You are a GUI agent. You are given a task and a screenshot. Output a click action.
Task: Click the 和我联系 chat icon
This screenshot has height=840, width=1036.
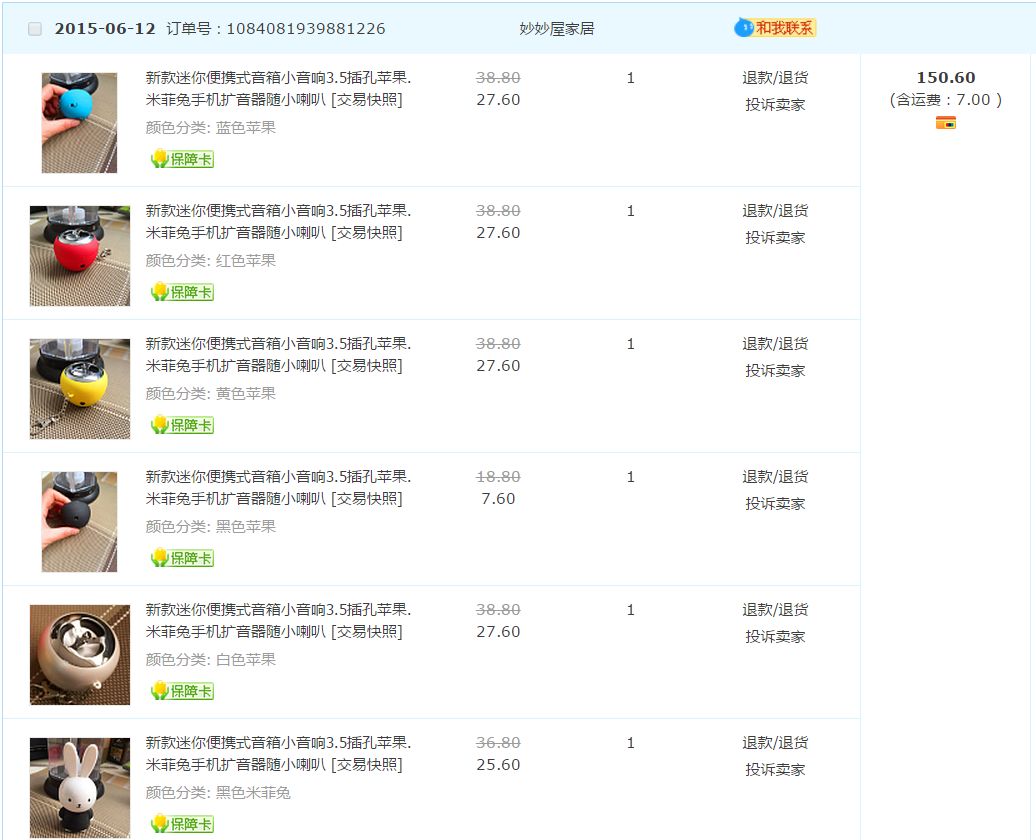coord(775,28)
